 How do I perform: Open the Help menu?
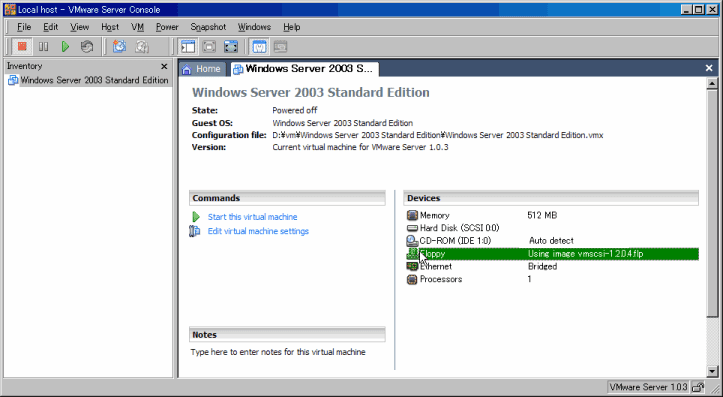pos(291,27)
